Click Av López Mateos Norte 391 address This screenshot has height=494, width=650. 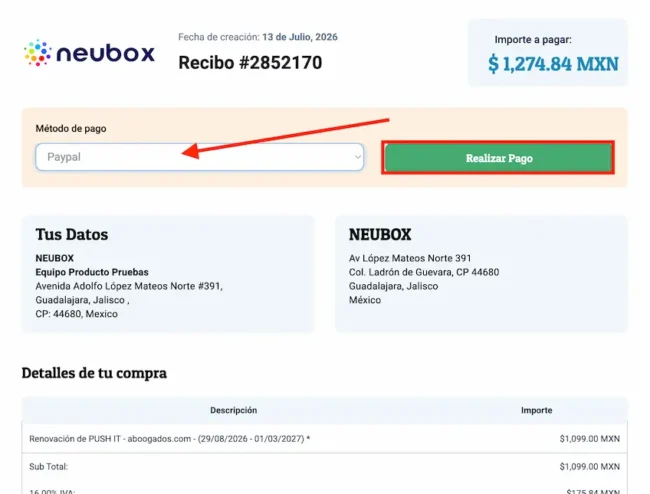coord(410,258)
